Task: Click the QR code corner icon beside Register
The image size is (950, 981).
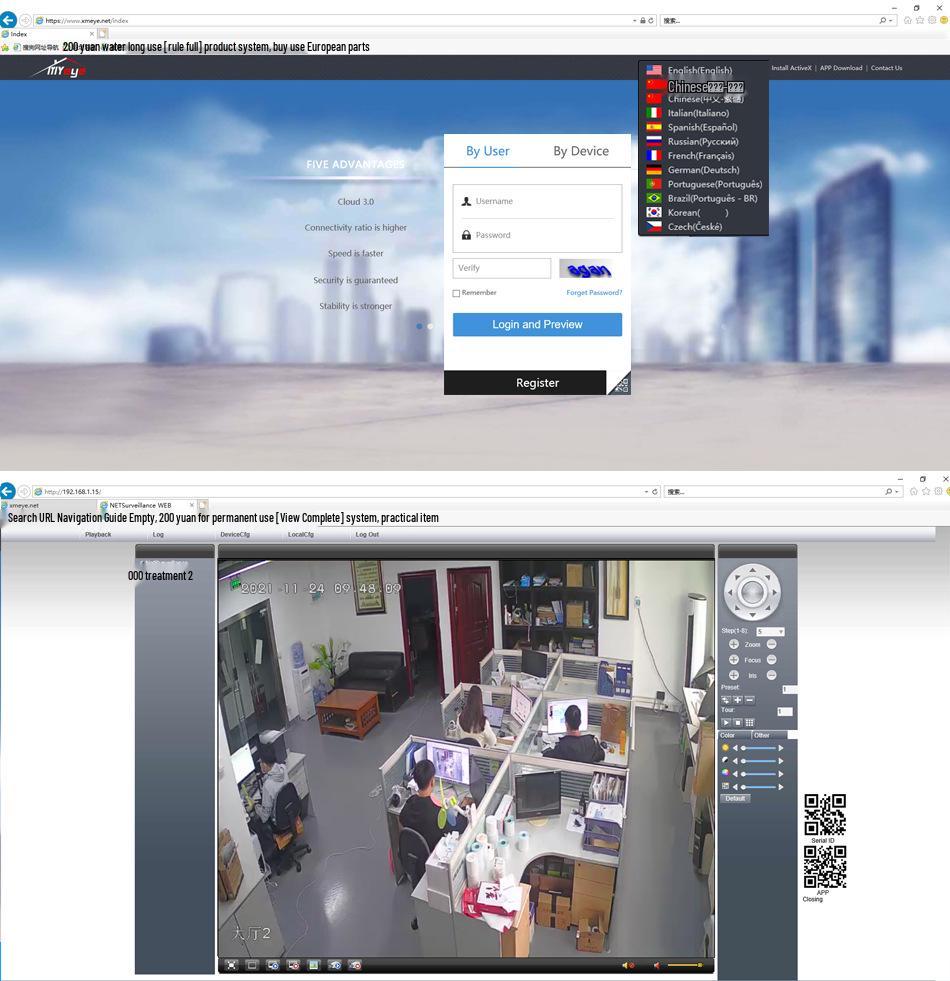Action: click(x=620, y=384)
